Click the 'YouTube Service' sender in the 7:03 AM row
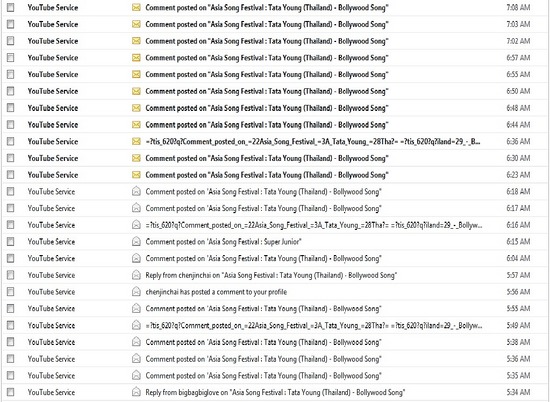Viewport: 550px width, 402px height. [x=53, y=24]
